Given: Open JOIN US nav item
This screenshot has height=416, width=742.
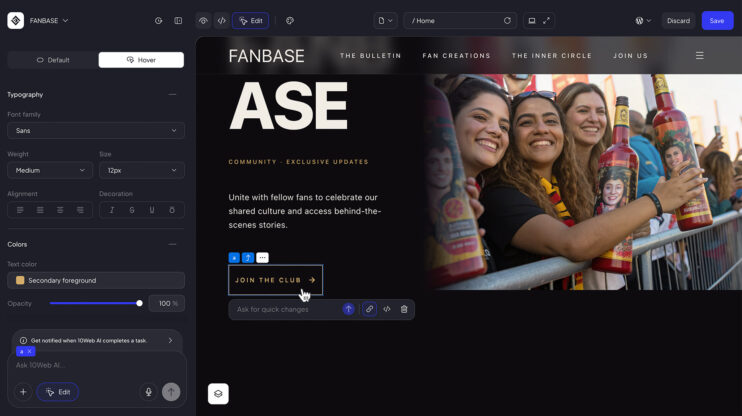Looking at the screenshot, I should (x=630, y=56).
